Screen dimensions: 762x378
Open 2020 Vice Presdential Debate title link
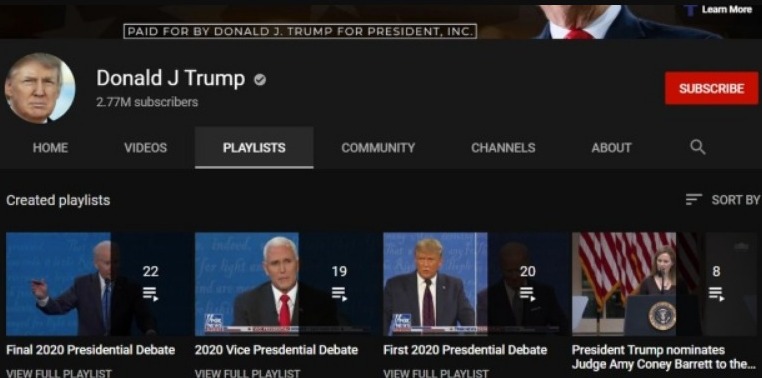coord(277,350)
